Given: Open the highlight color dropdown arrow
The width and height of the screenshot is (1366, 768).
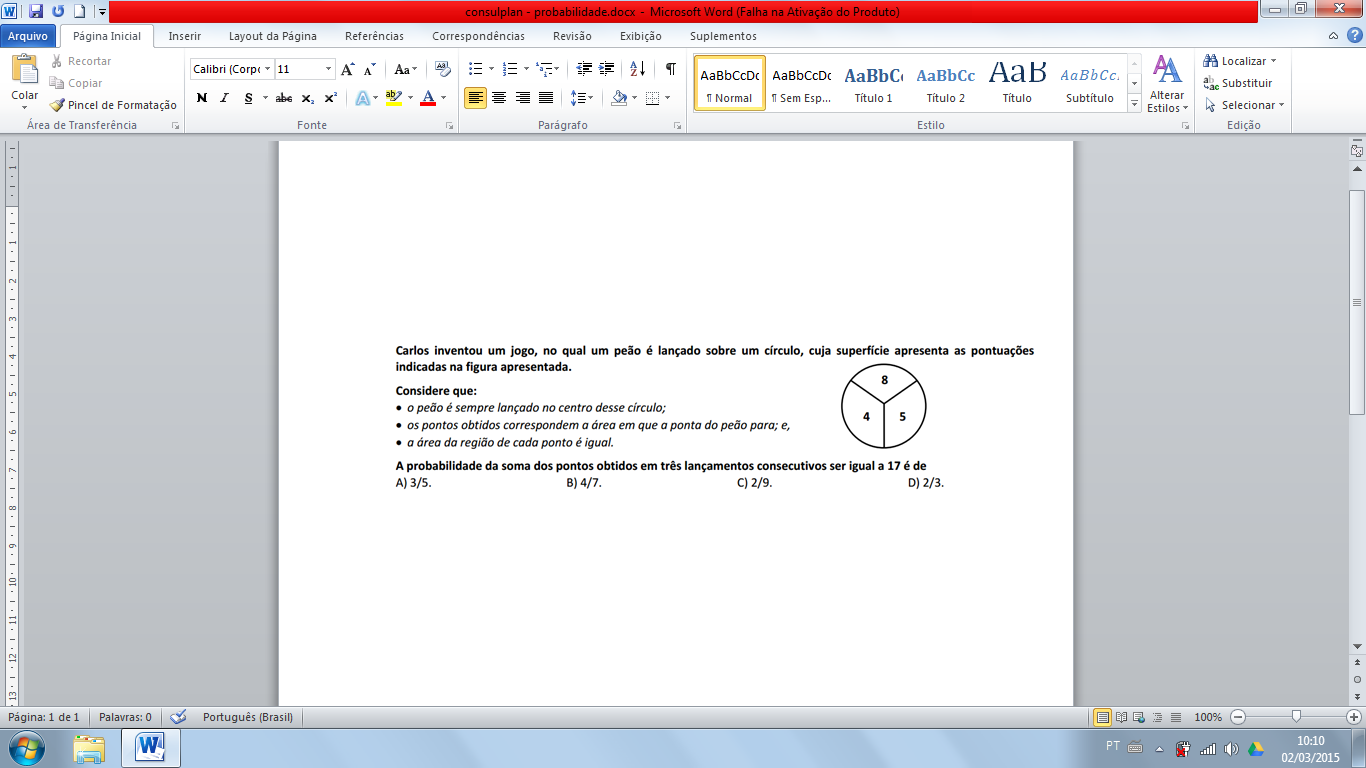Looking at the screenshot, I should (409, 98).
